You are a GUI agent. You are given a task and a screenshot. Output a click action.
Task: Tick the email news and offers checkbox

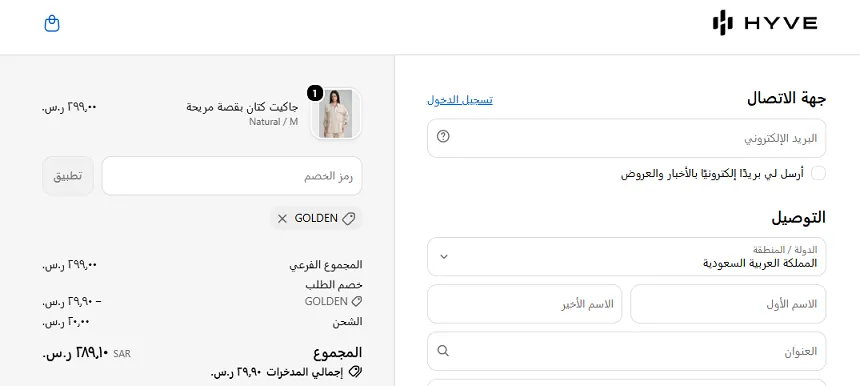pos(818,173)
